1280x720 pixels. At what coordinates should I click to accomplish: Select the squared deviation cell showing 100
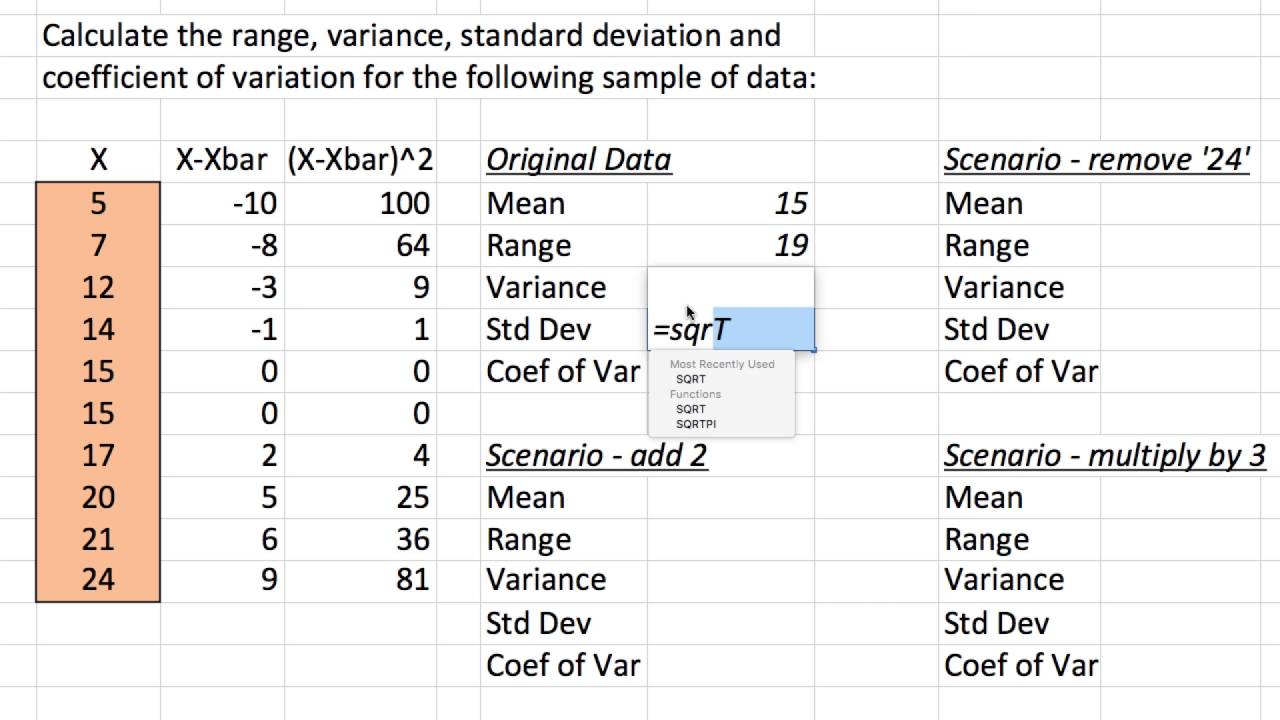pyautogui.click(x=360, y=204)
